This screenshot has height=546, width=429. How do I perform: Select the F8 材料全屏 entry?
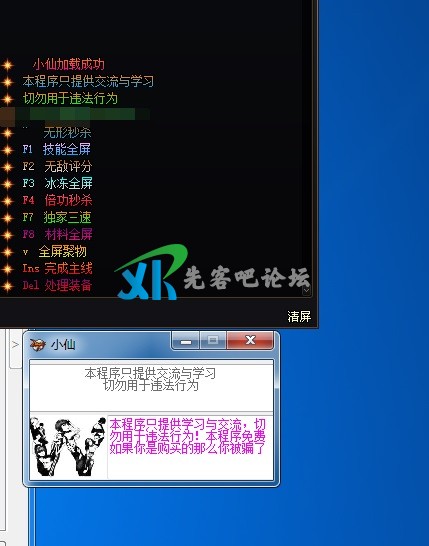(x=57, y=234)
